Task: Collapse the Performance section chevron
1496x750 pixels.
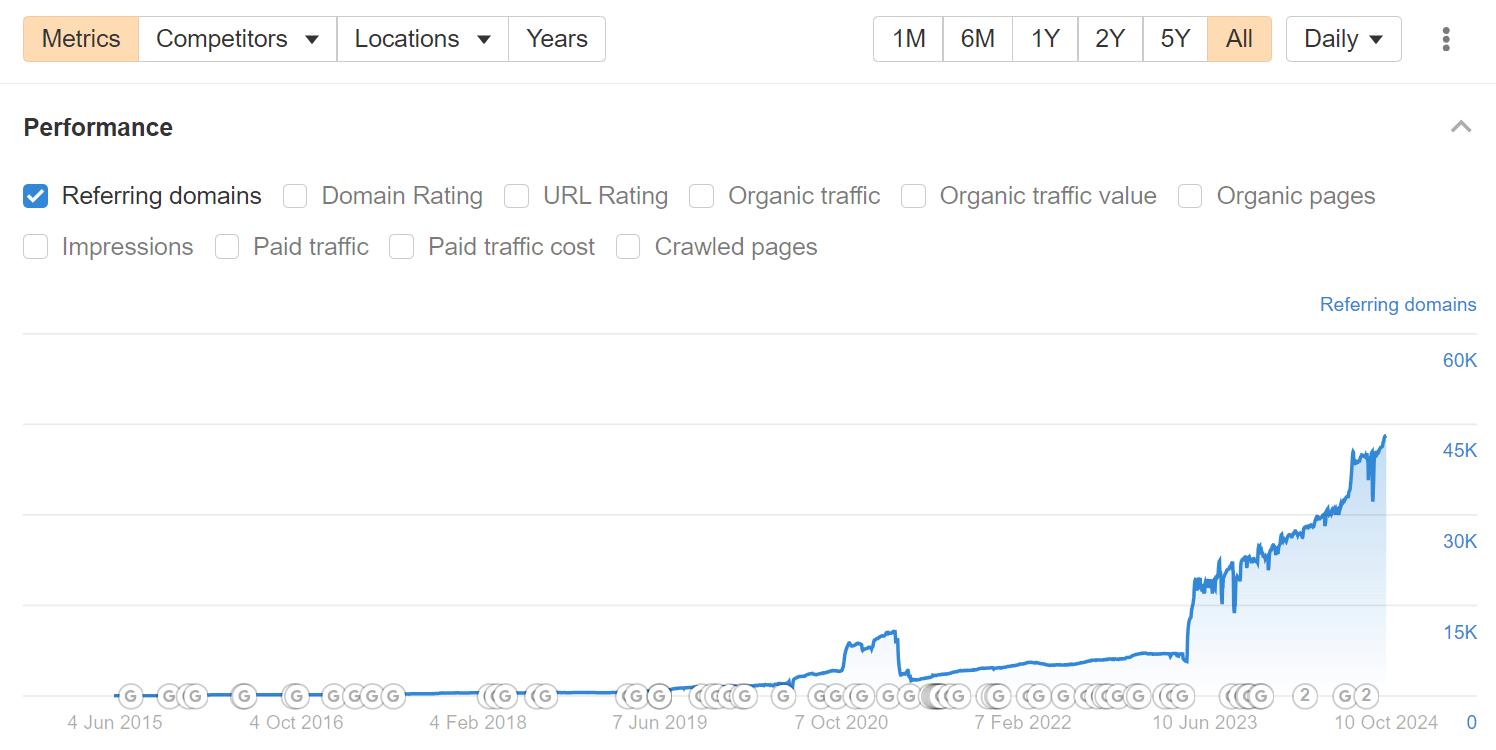Action: tap(1461, 127)
